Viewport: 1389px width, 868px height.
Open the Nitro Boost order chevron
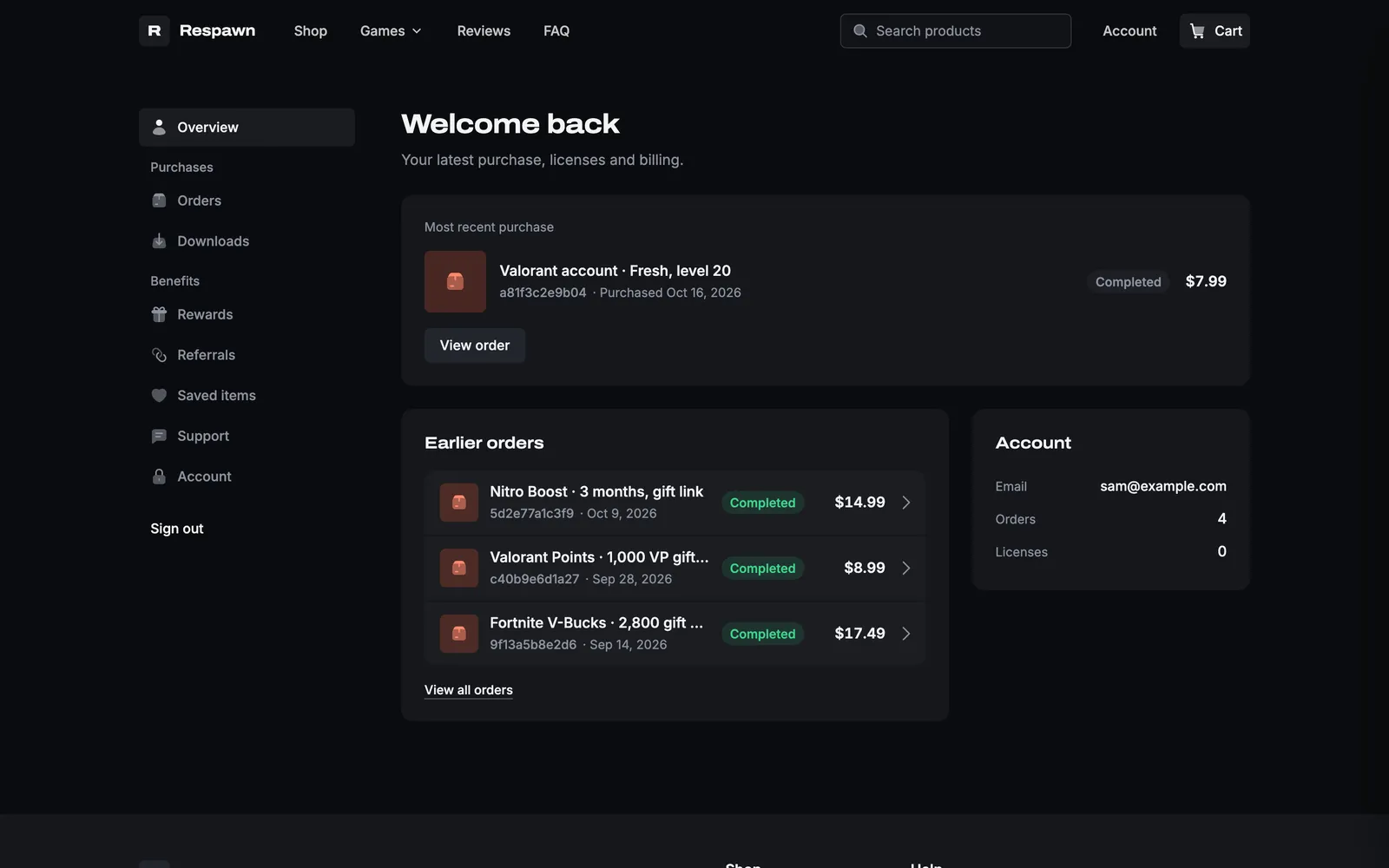(906, 503)
